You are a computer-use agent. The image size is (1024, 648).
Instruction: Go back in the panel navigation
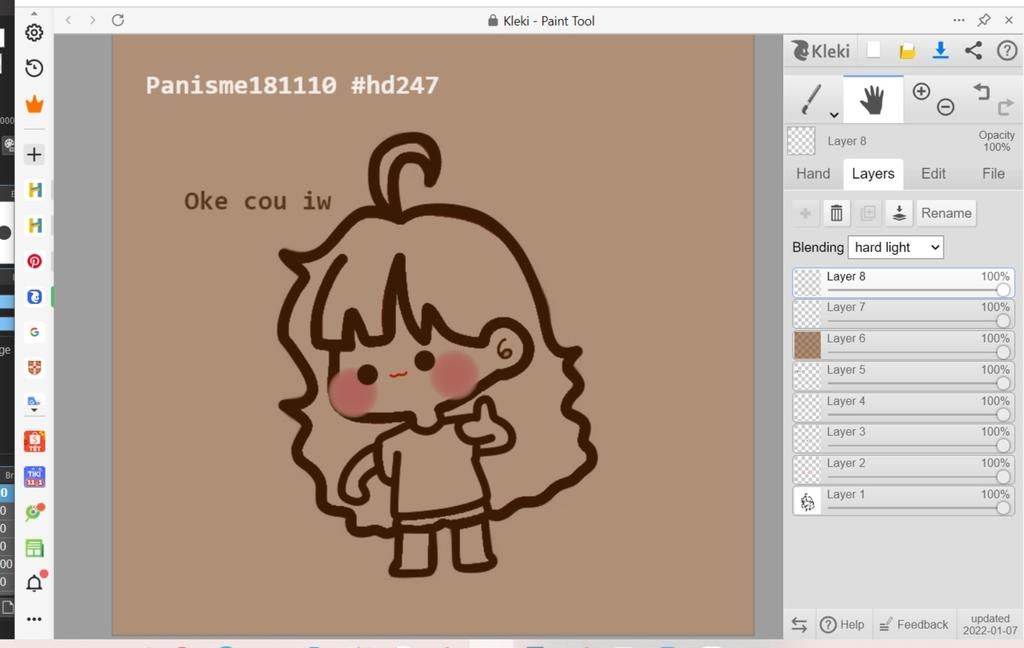(69, 20)
